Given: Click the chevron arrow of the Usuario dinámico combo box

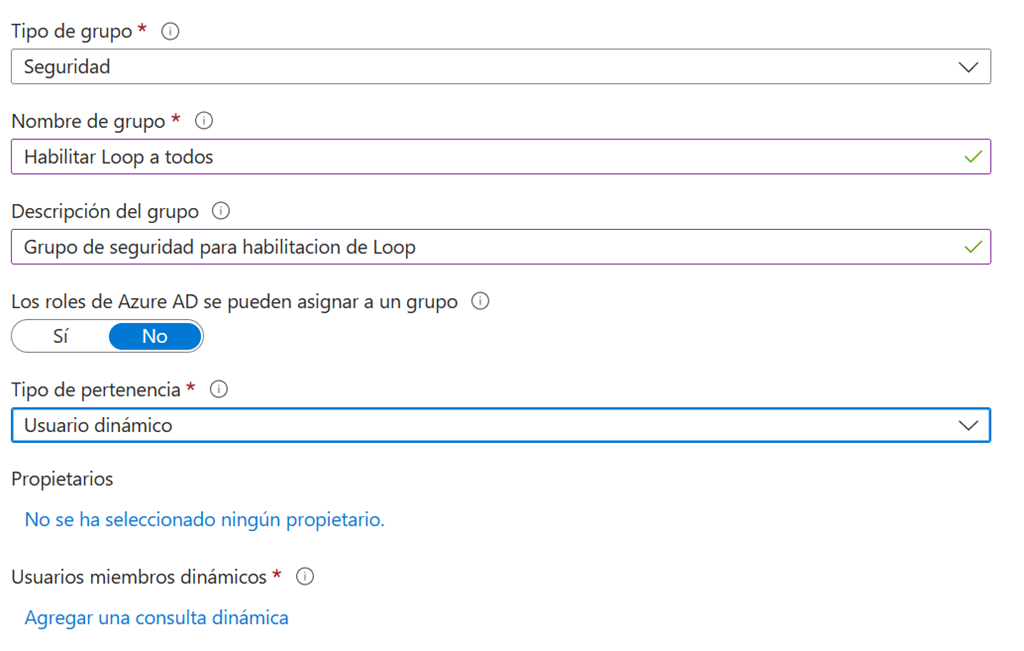Looking at the screenshot, I should (x=968, y=425).
